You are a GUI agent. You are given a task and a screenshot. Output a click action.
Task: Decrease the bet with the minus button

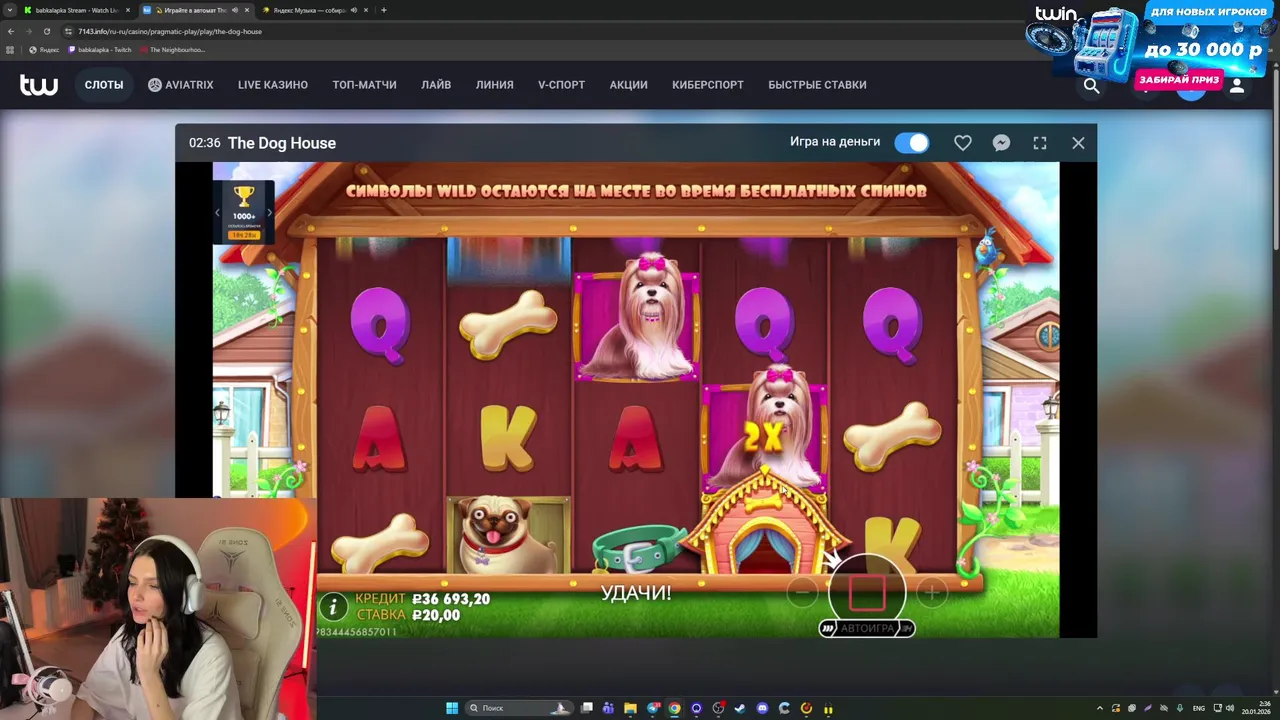click(x=802, y=593)
